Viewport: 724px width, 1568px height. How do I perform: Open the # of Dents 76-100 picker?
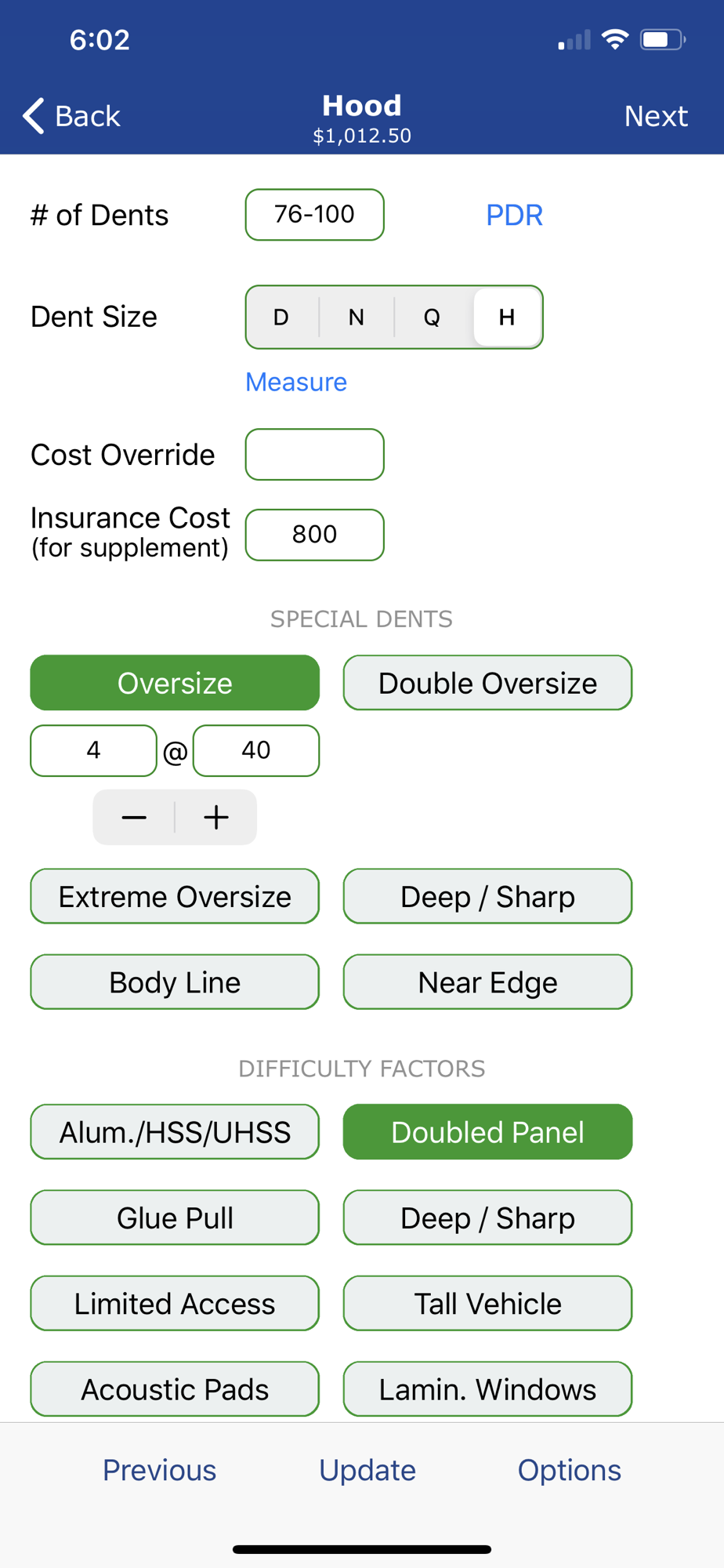315,214
